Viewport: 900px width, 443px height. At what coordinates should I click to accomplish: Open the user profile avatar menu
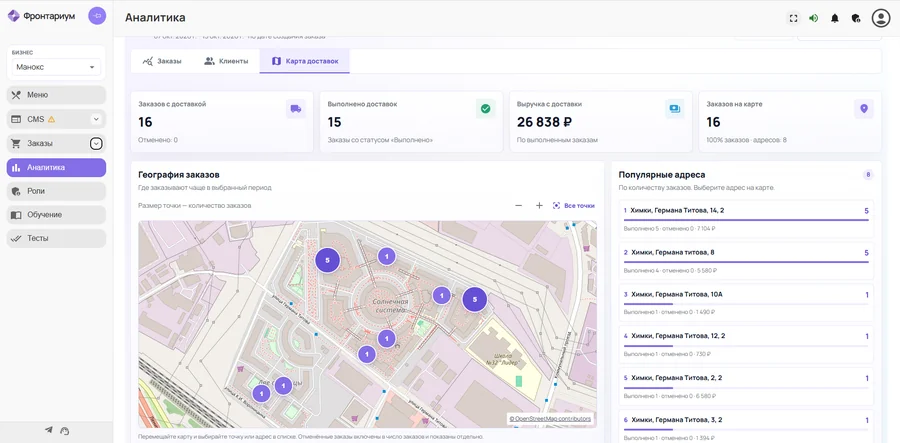[880, 18]
